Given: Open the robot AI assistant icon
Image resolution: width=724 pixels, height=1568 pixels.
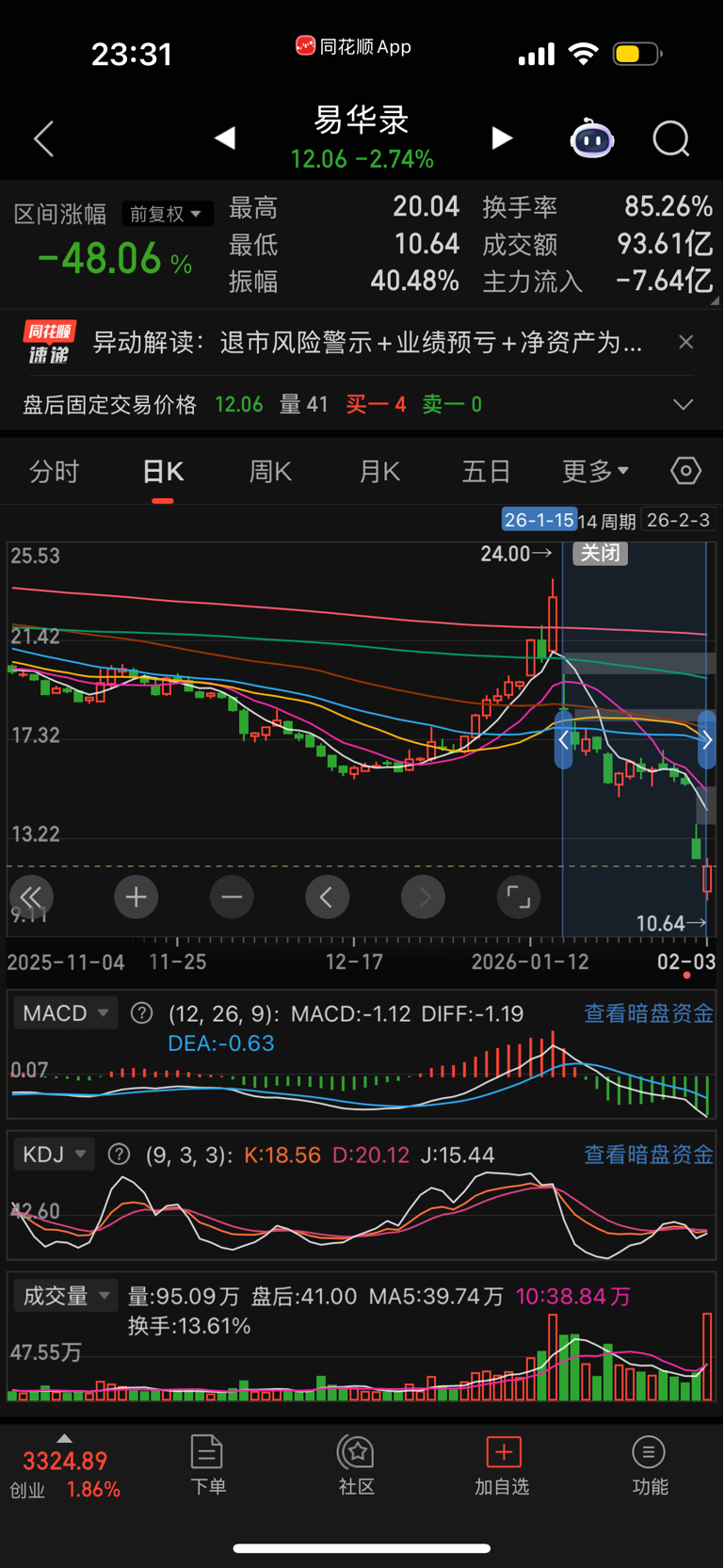Looking at the screenshot, I should click(x=592, y=138).
